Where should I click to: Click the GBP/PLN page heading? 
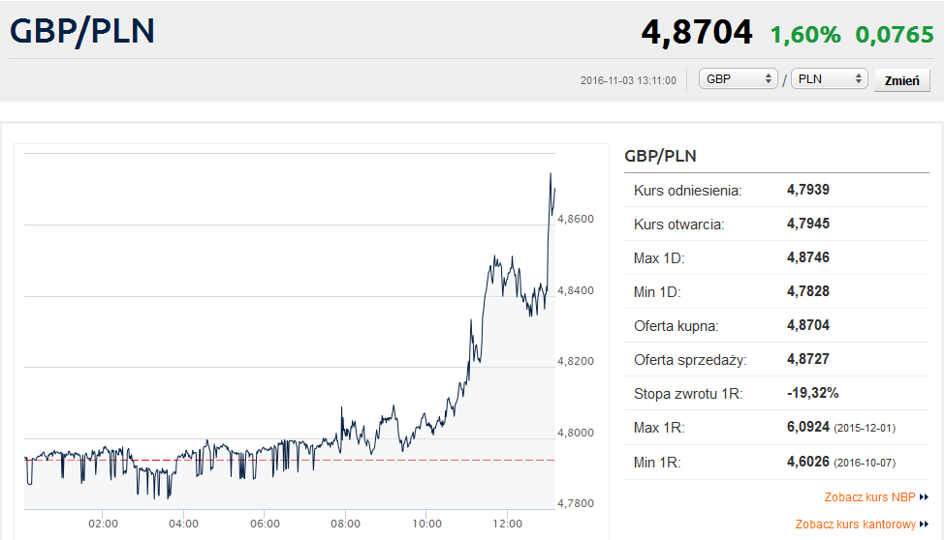83,31
